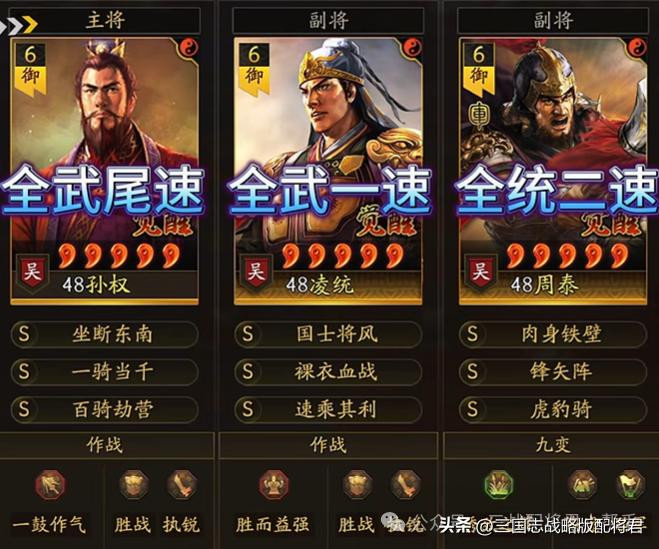Screen dimensions: 659x549
Task: Select the 虎豹骑 skill slot
Action: 552,409
